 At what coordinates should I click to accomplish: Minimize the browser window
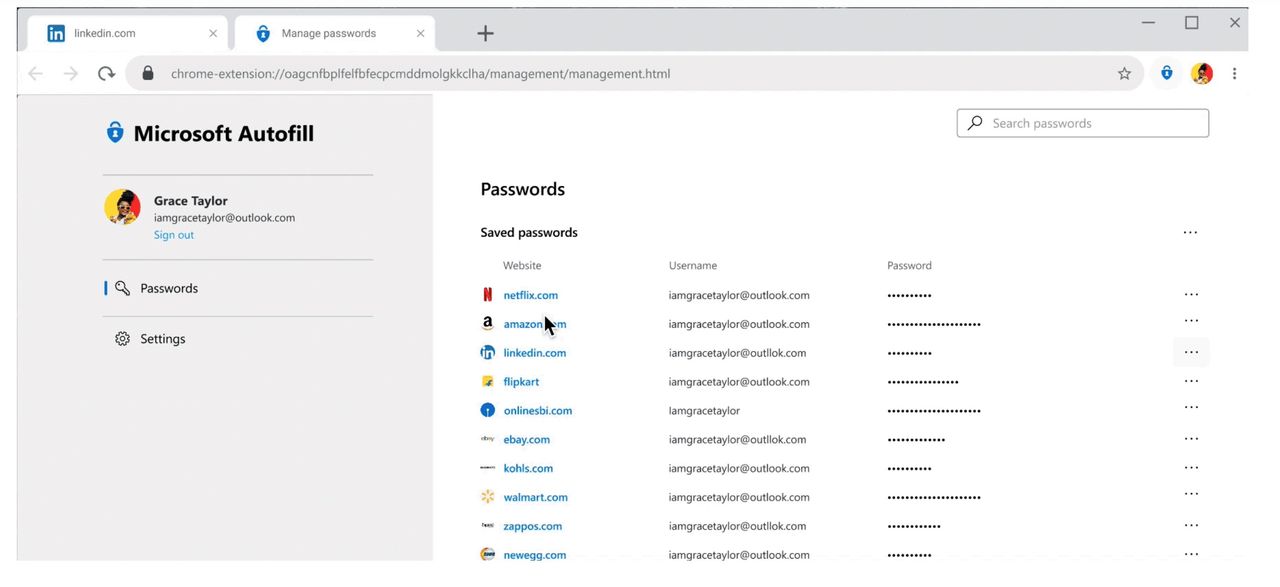[x=1148, y=23]
